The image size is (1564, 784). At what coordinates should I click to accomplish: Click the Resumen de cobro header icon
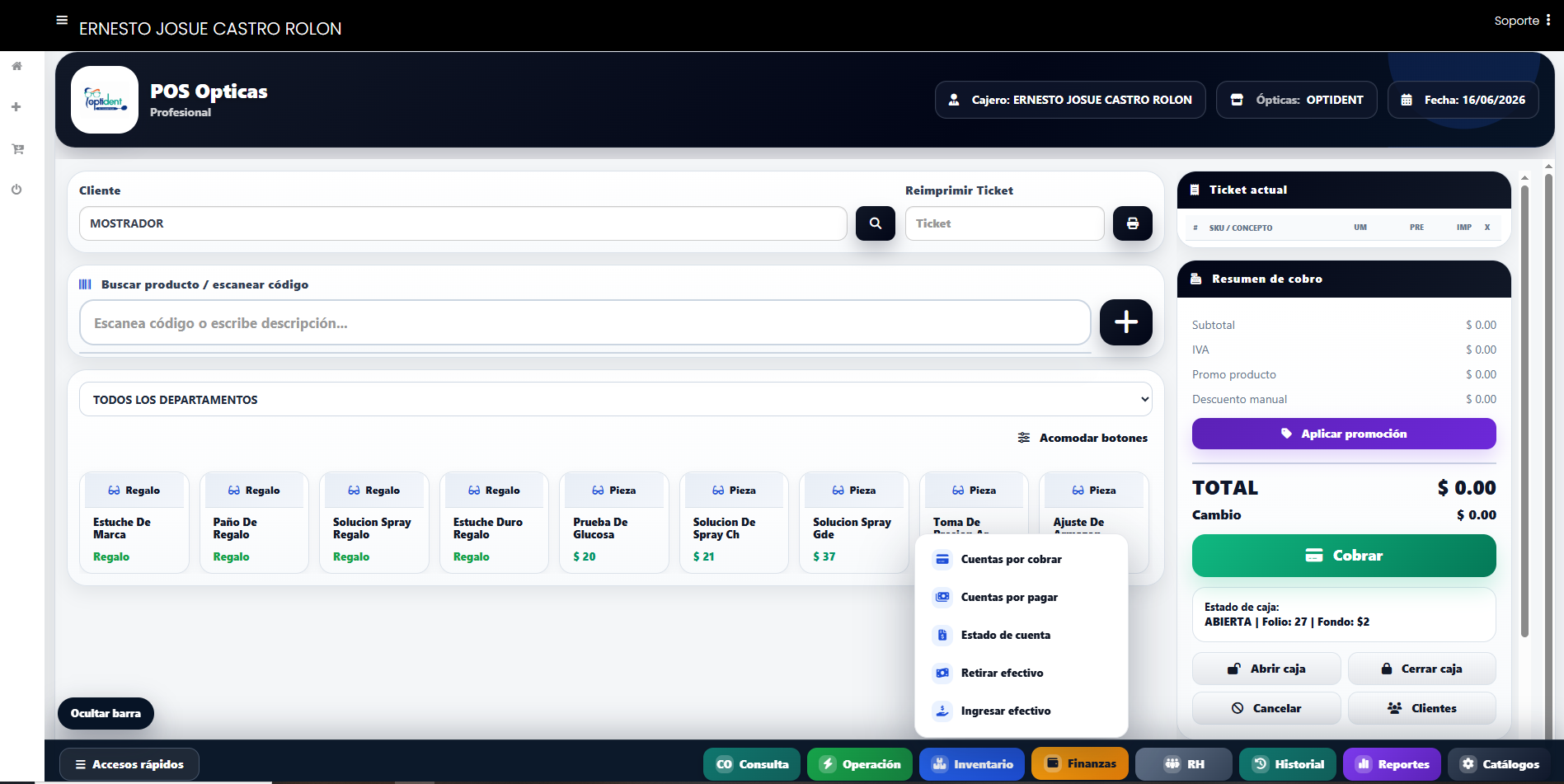coord(1196,279)
